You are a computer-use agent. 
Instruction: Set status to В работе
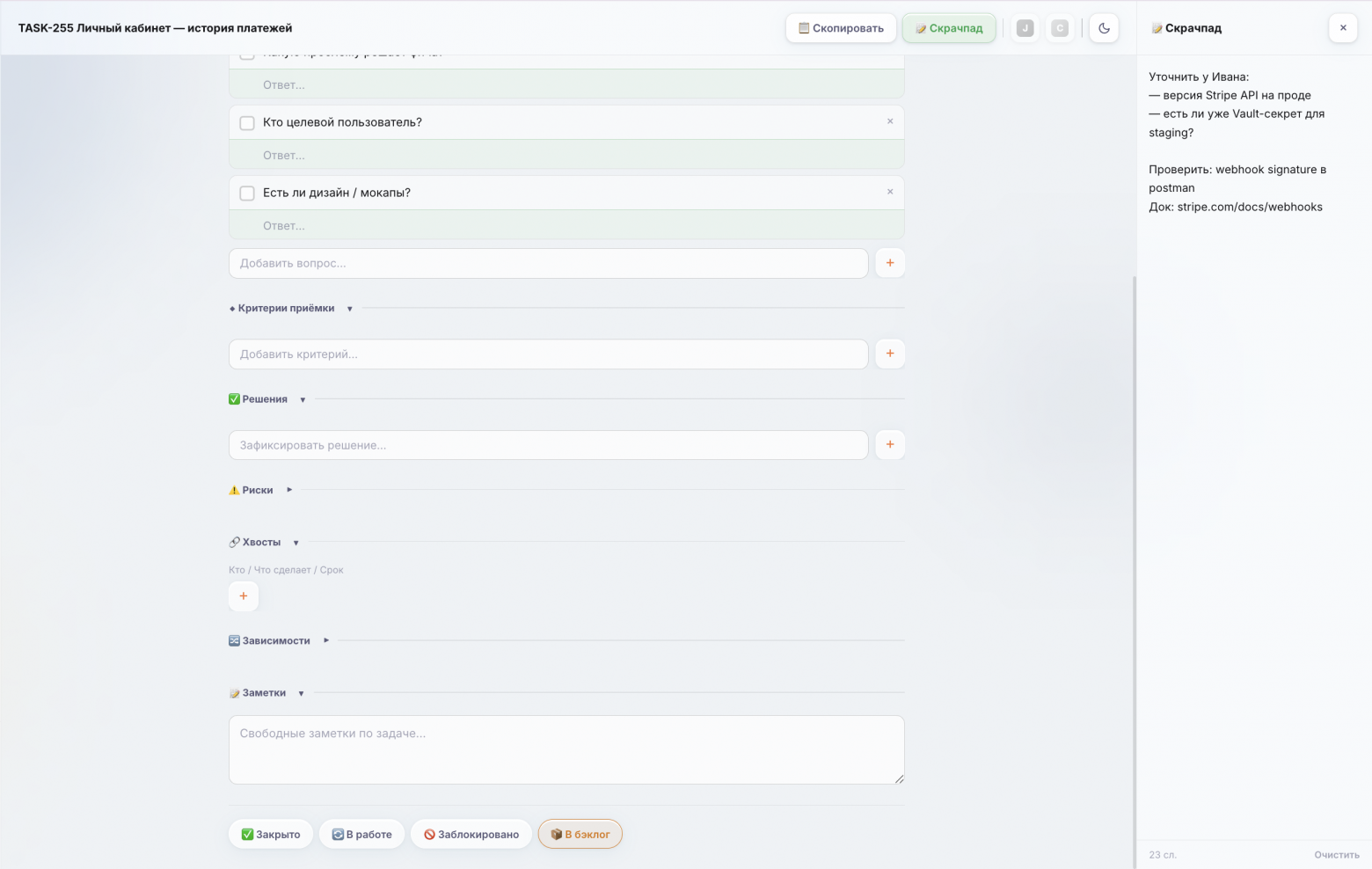point(361,834)
